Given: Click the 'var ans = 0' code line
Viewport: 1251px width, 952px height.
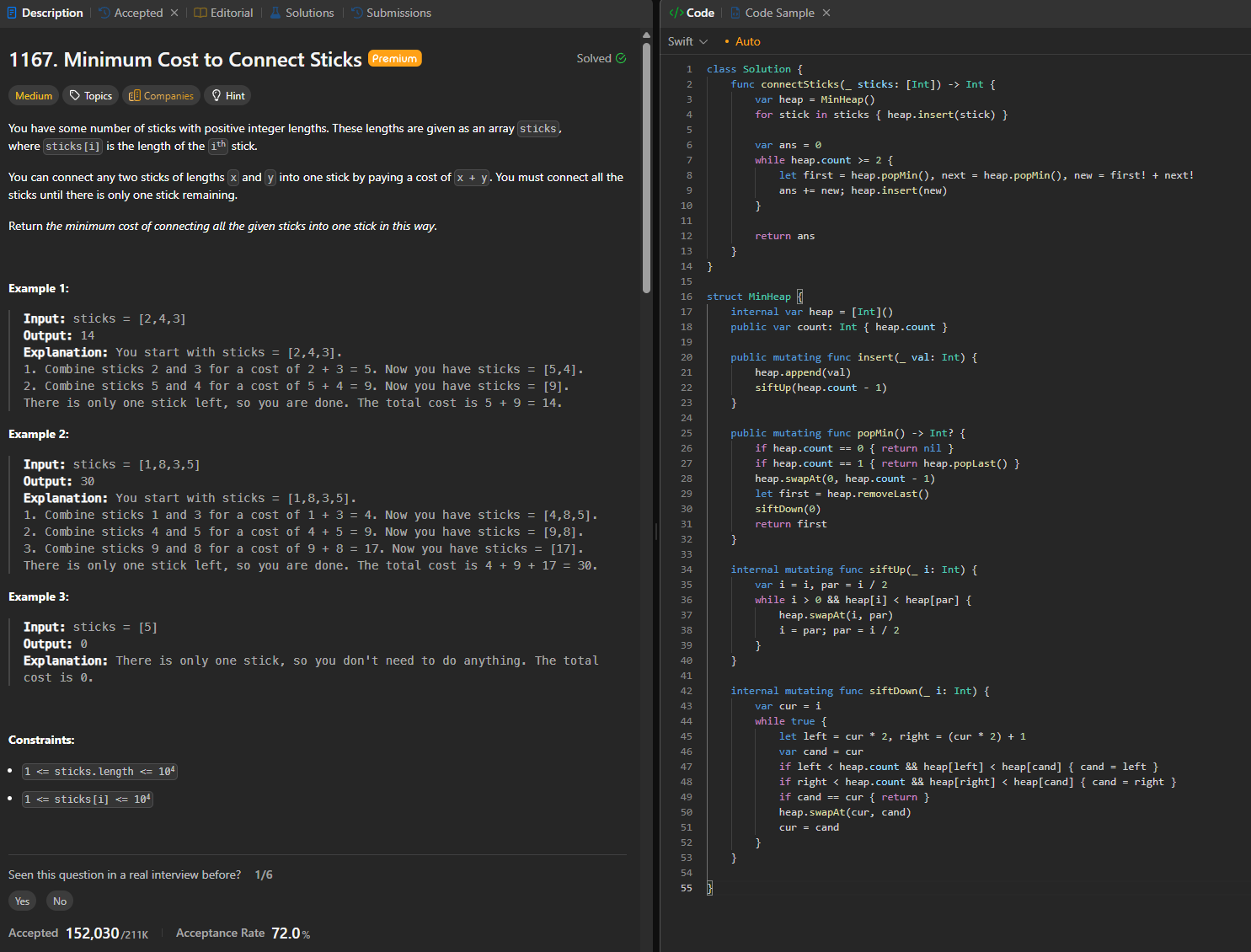Looking at the screenshot, I should [x=788, y=145].
